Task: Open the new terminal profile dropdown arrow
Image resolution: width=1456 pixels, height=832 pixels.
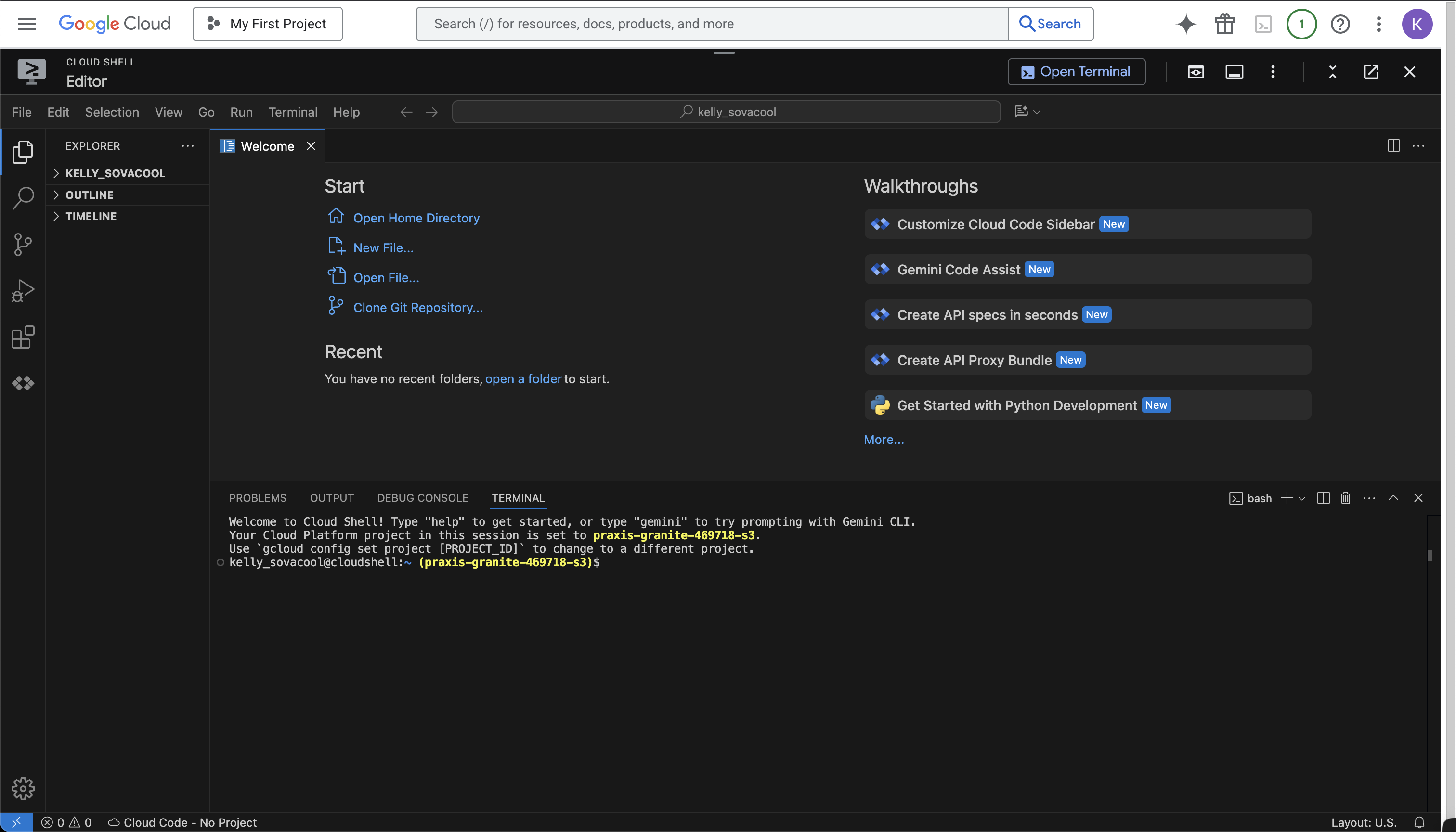Action: click(1302, 499)
